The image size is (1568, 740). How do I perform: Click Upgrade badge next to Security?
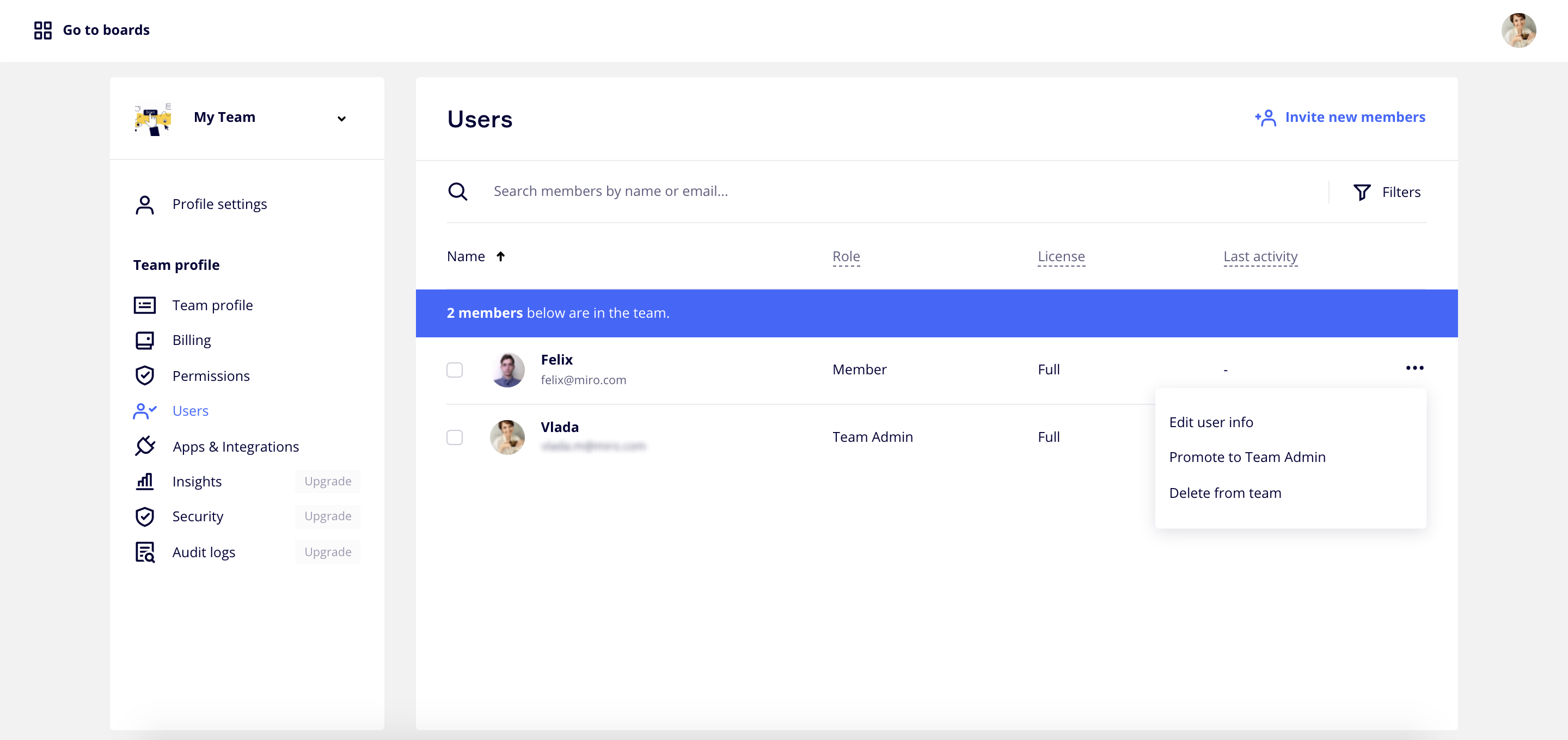coord(327,516)
